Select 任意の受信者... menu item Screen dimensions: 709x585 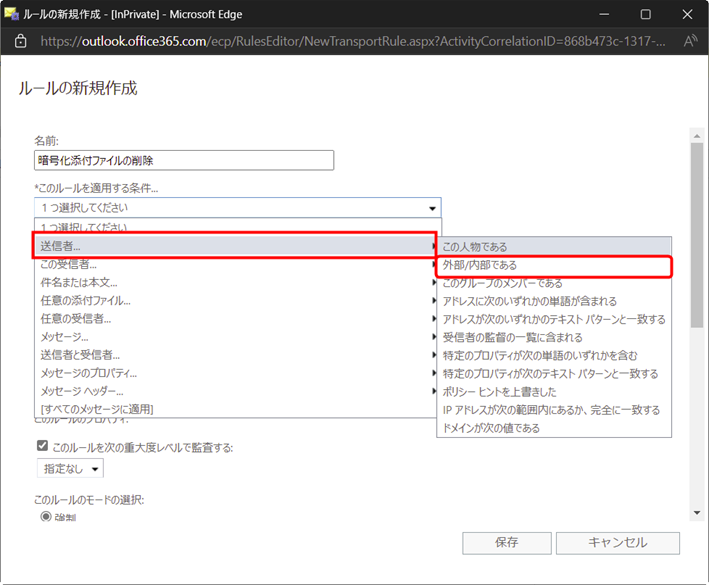pos(235,319)
